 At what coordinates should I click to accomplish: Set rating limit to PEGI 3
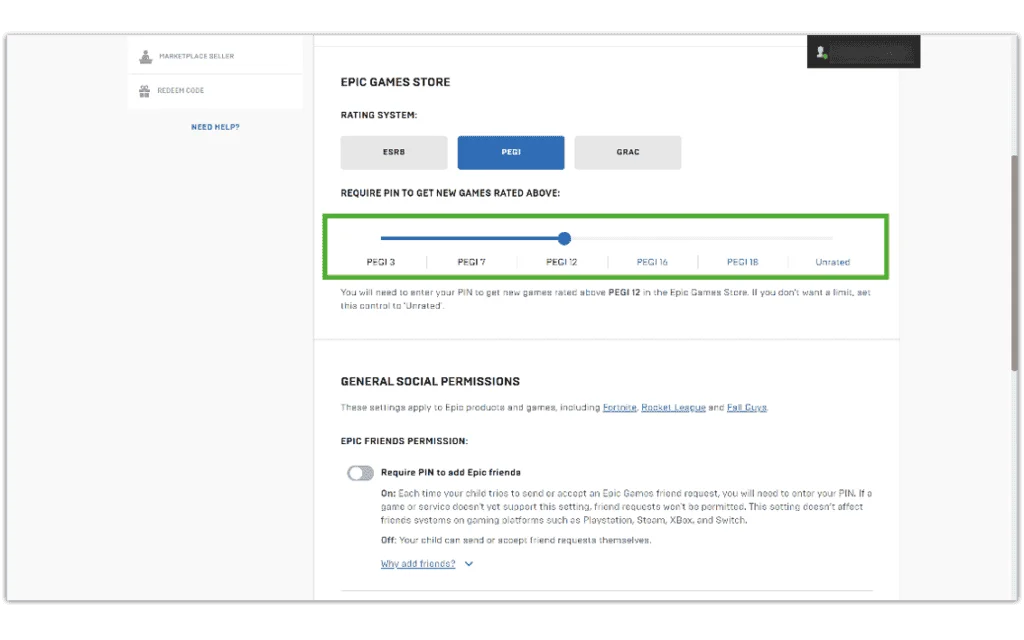381,262
